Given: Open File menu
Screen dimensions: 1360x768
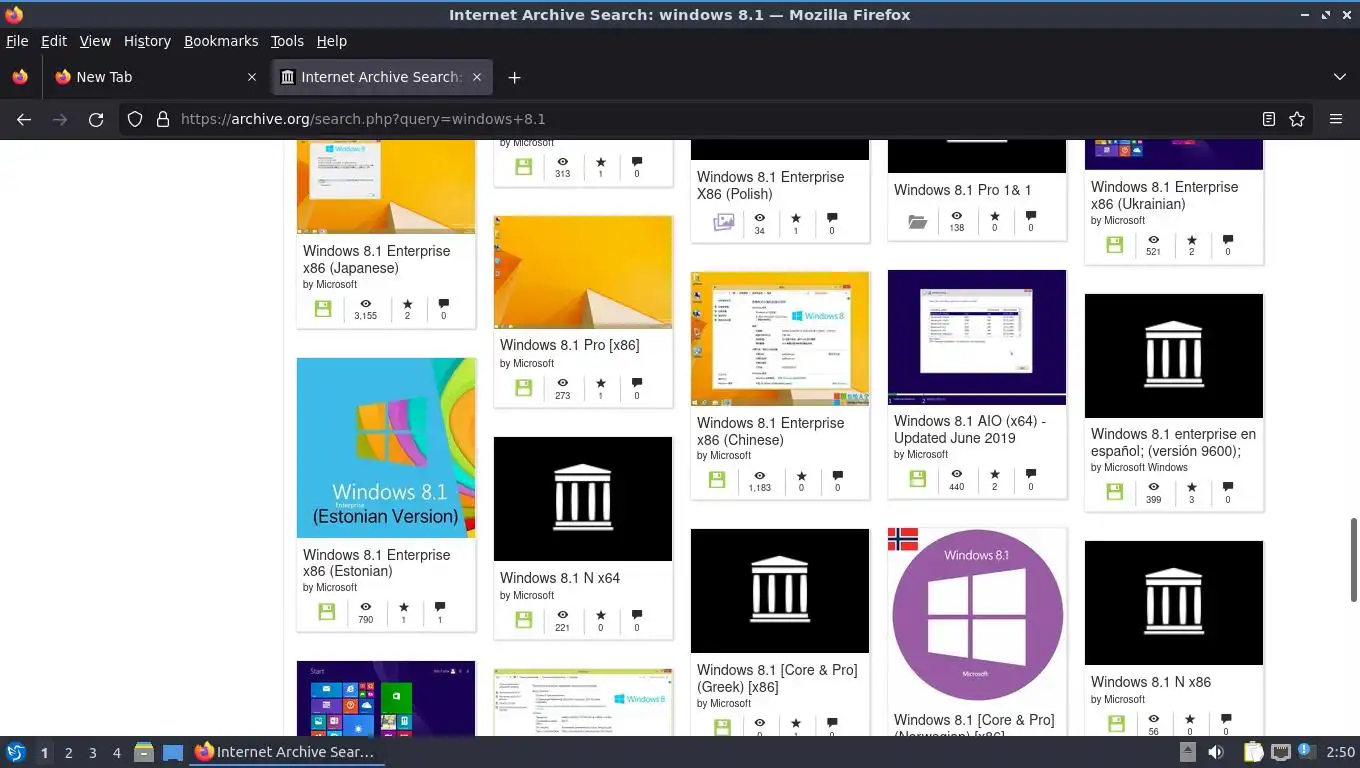Looking at the screenshot, I should tap(17, 41).
